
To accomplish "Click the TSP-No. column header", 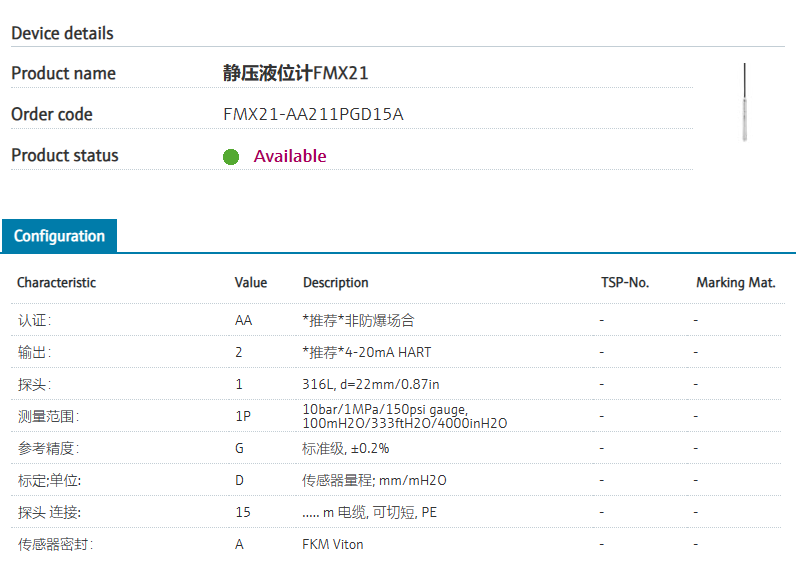I will point(625,282).
